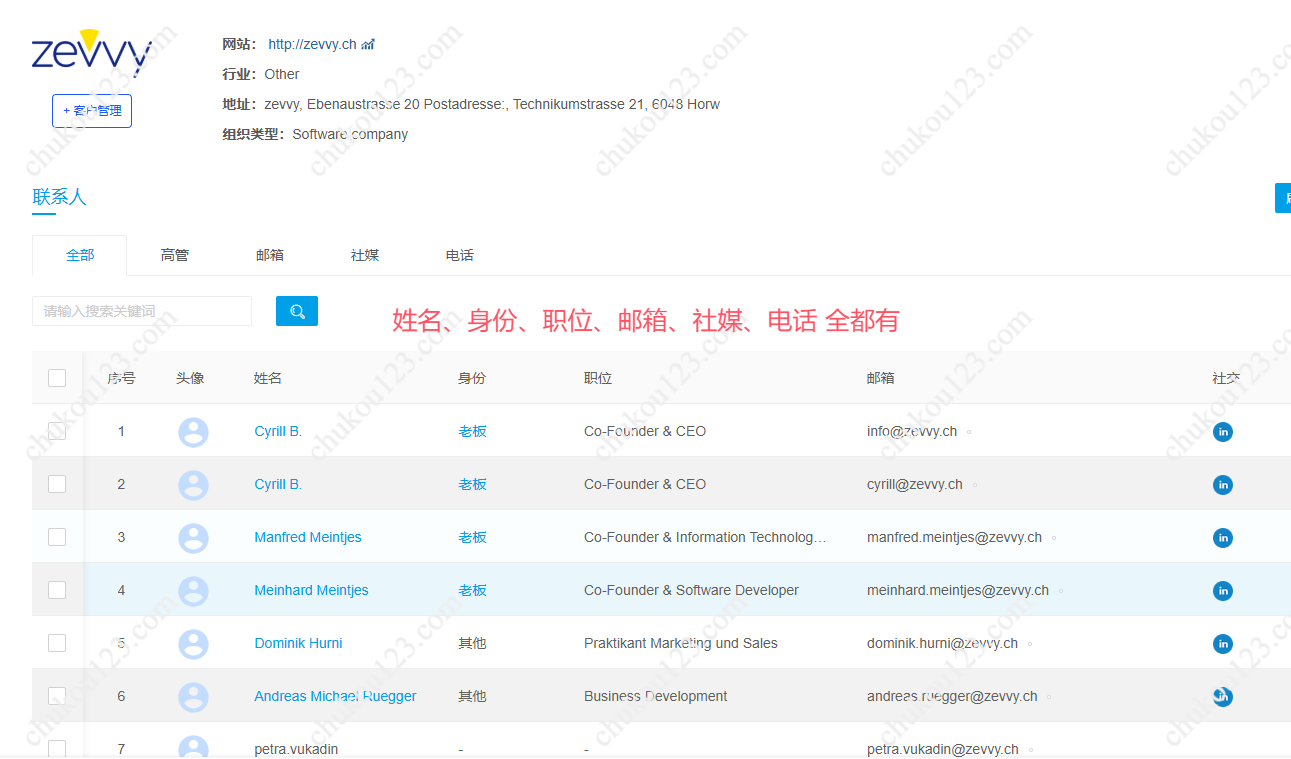Click 'Praktikant Marketing und Sales' cell
Viewport: 1291px width, 759px height.
tap(680, 643)
